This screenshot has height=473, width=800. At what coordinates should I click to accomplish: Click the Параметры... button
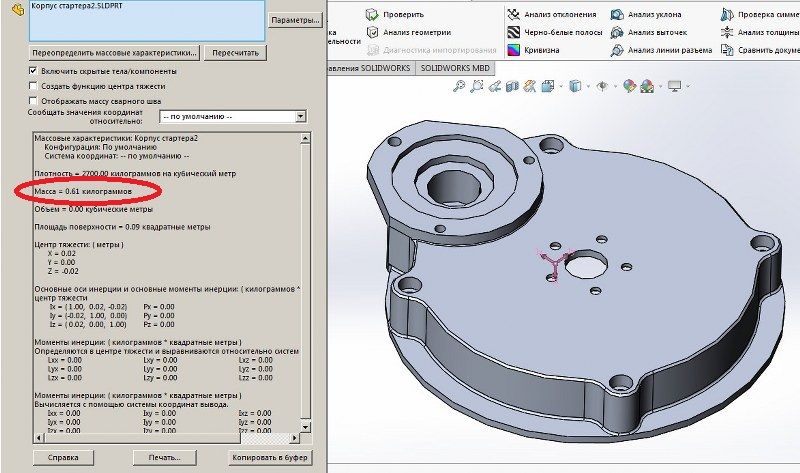[296, 20]
